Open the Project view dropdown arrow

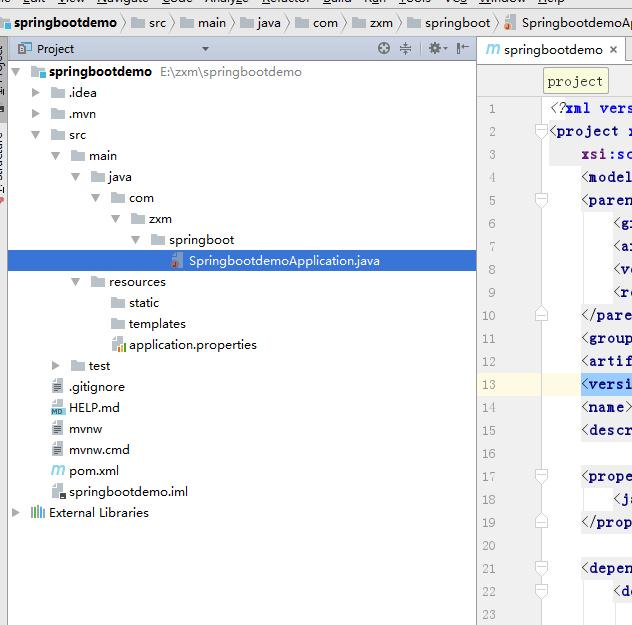[x=206, y=49]
